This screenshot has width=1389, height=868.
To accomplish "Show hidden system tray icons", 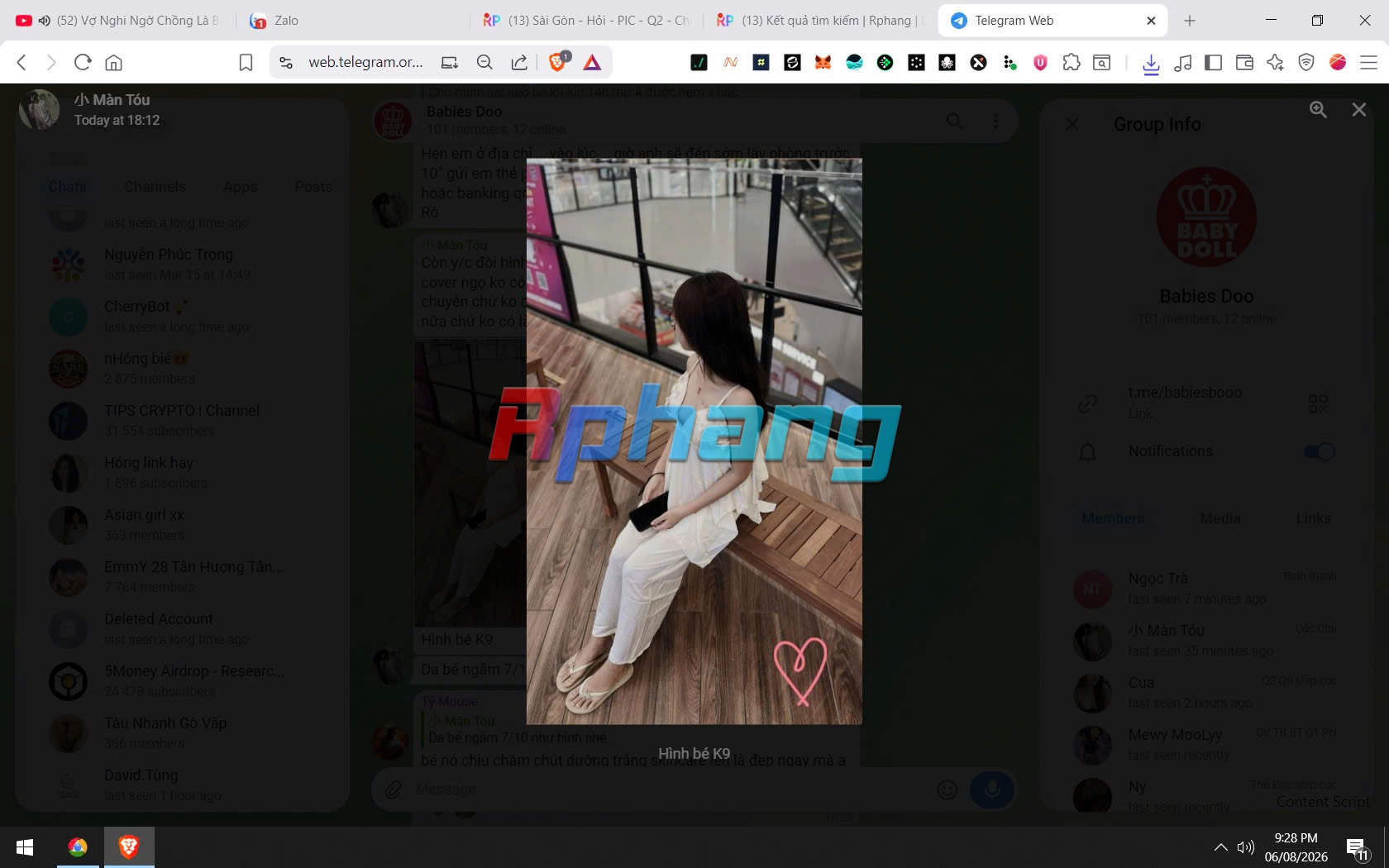I will [x=1220, y=847].
